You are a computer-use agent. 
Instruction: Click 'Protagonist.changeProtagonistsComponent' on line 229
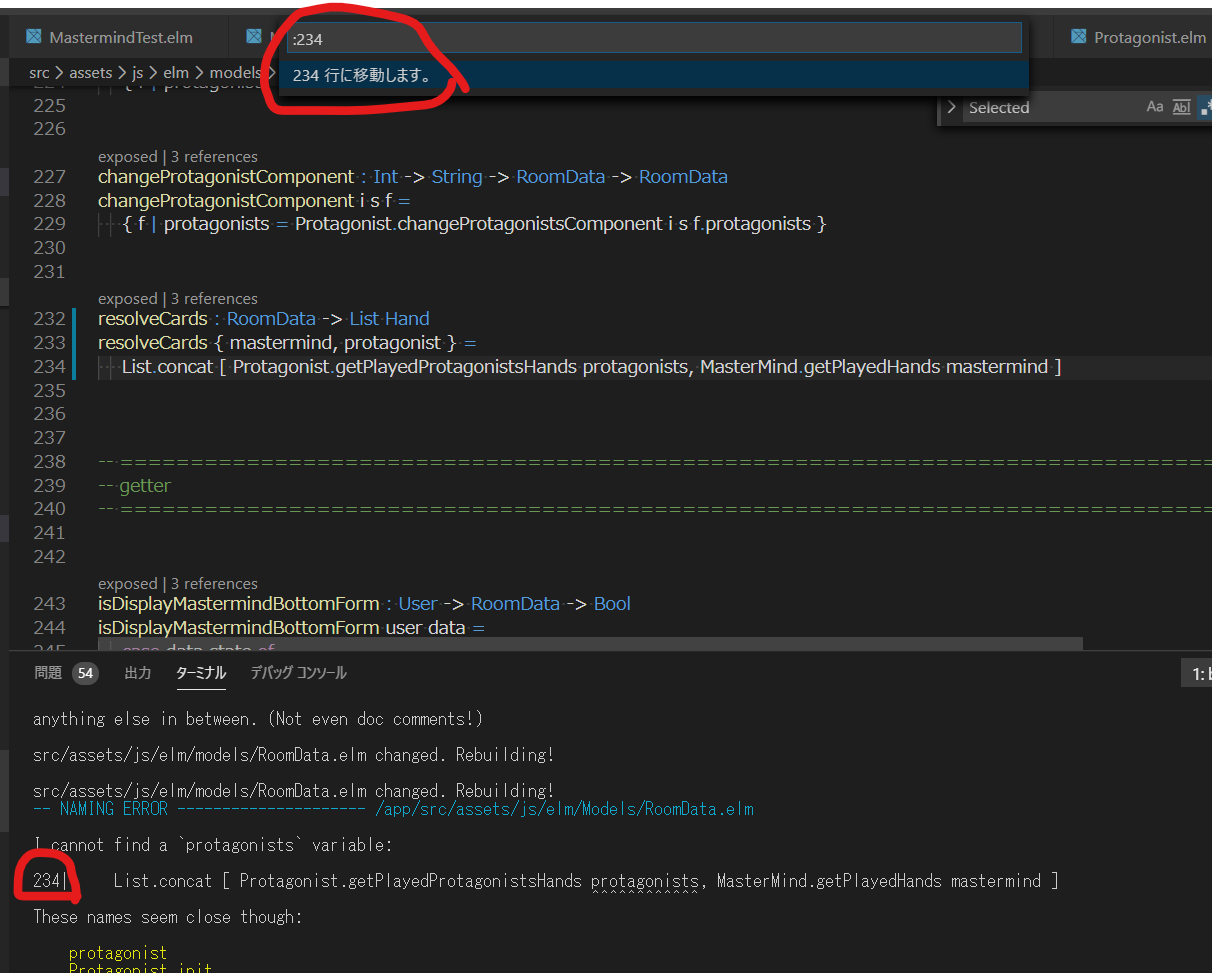477,224
